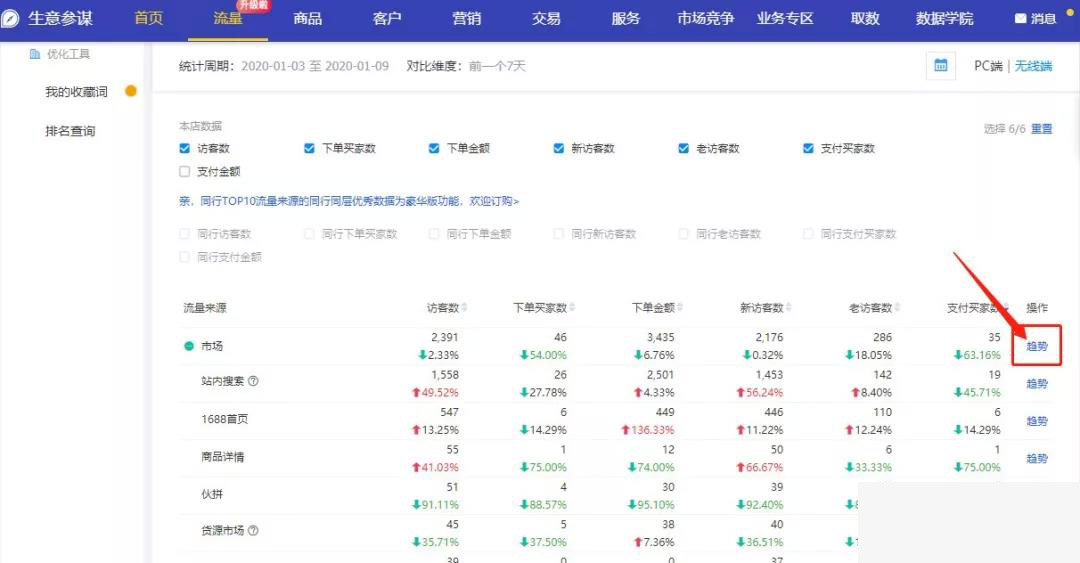Collapse the 市场 traffic source row
Screen dimensions: 1080x563
coord(189,346)
